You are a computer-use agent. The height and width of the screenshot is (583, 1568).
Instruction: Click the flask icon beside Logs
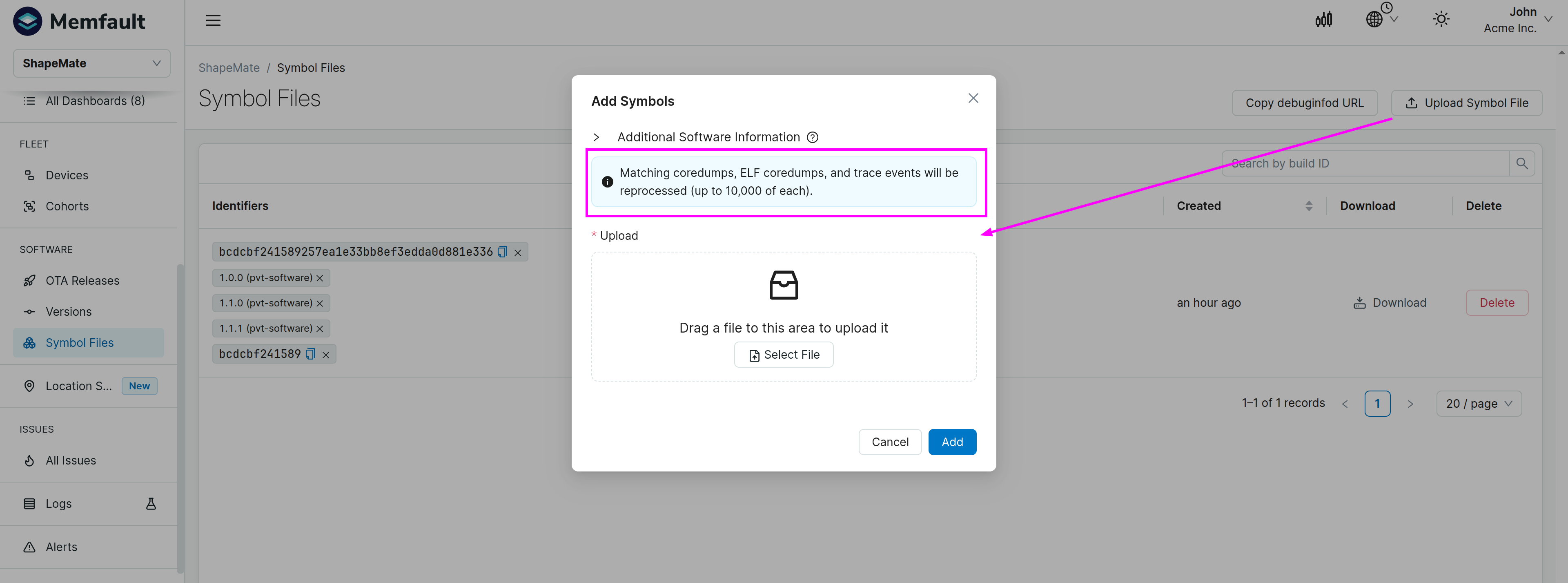(151, 504)
